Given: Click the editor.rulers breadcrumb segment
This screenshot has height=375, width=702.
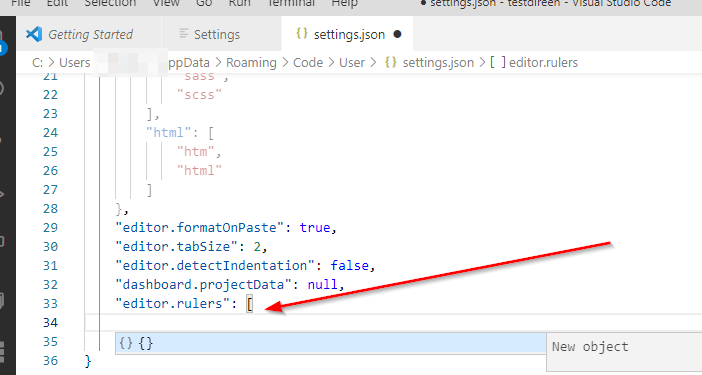Looking at the screenshot, I should click(x=544, y=63).
